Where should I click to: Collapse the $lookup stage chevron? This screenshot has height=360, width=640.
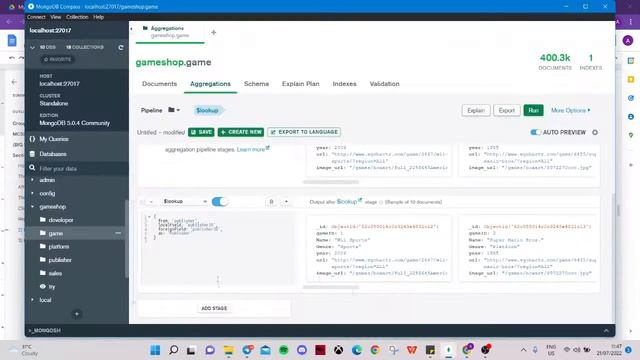(151, 202)
